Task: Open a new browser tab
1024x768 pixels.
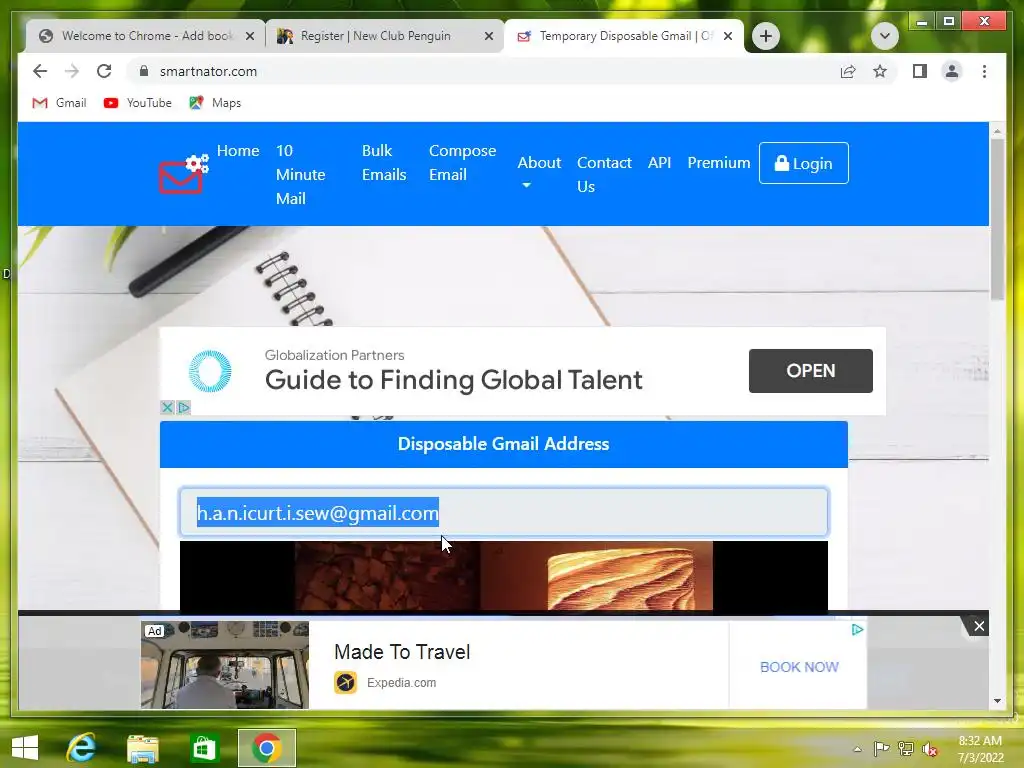Action: pos(766,36)
